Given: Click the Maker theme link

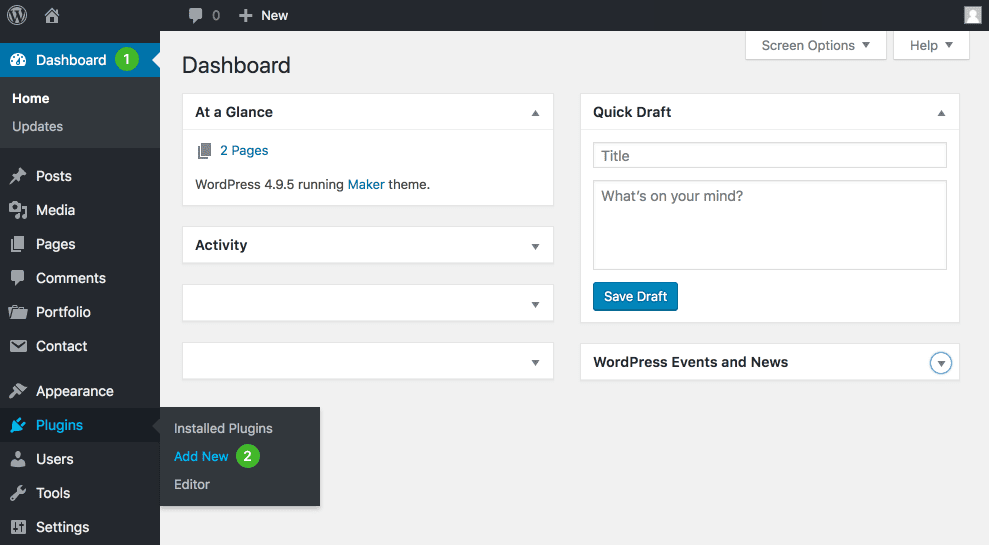Looking at the screenshot, I should click(366, 184).
